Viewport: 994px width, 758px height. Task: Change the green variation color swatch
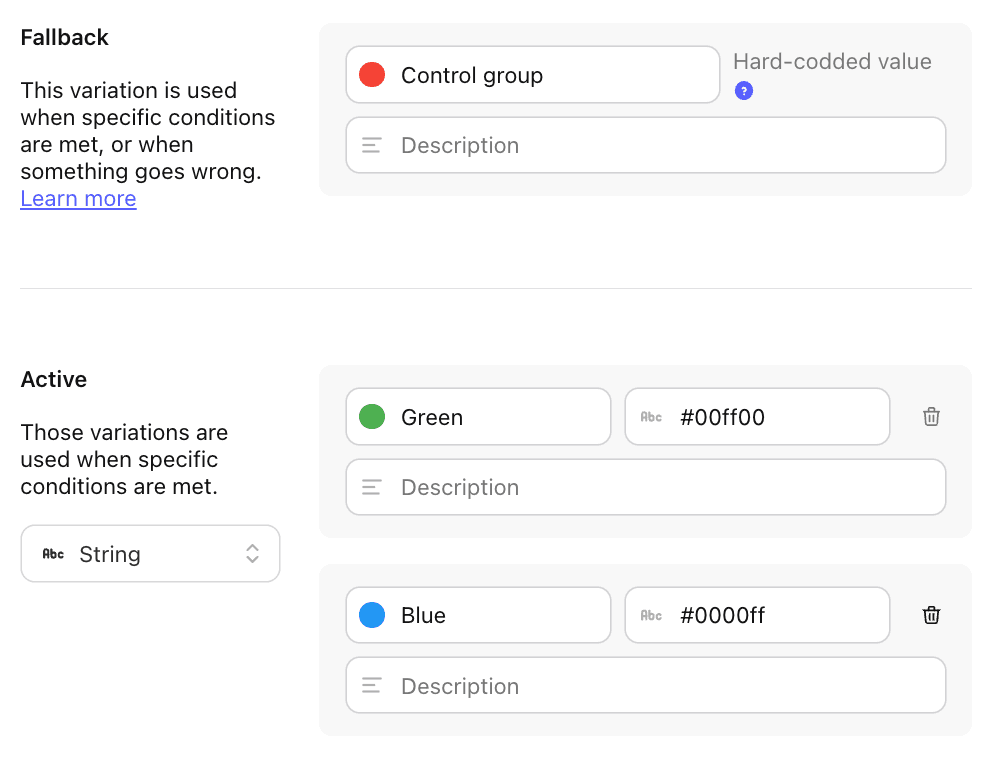(372, 417)
